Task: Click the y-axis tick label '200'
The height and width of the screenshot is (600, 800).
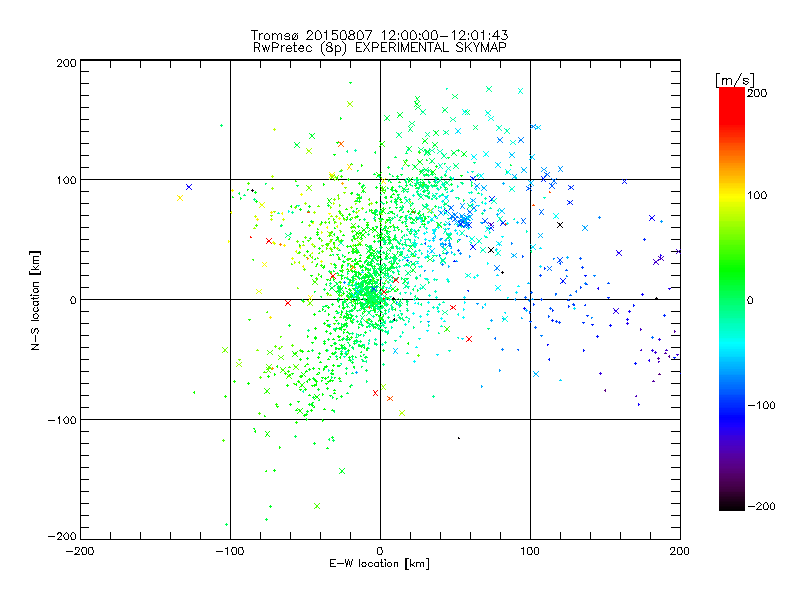Action: [66, 63]
